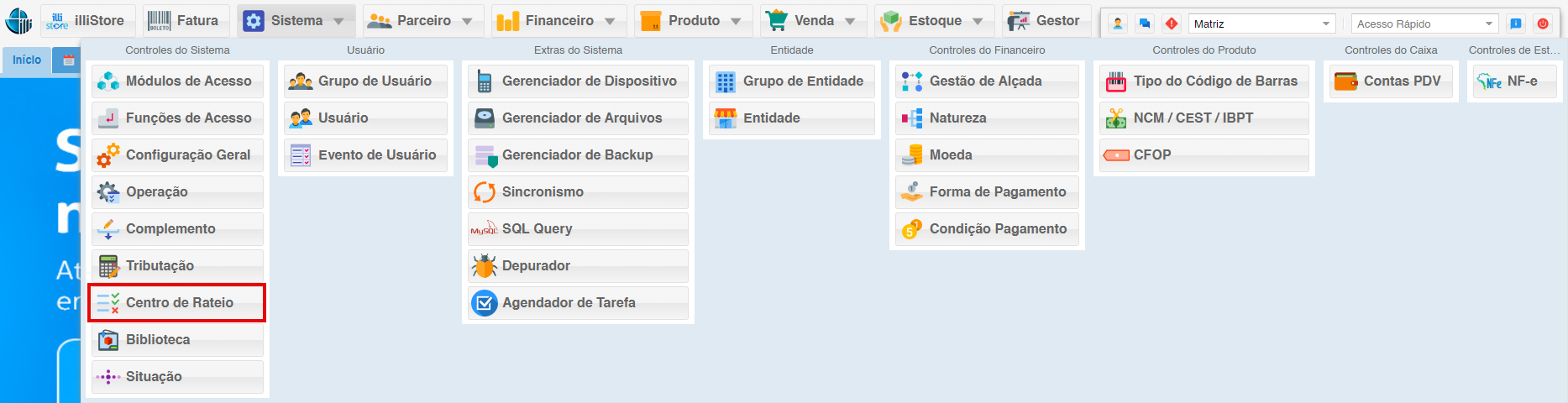The height and width of the screenshot is (403, 1568).
Task: Open Agendador de Tarefa
Action: click(x=578, y=303)
